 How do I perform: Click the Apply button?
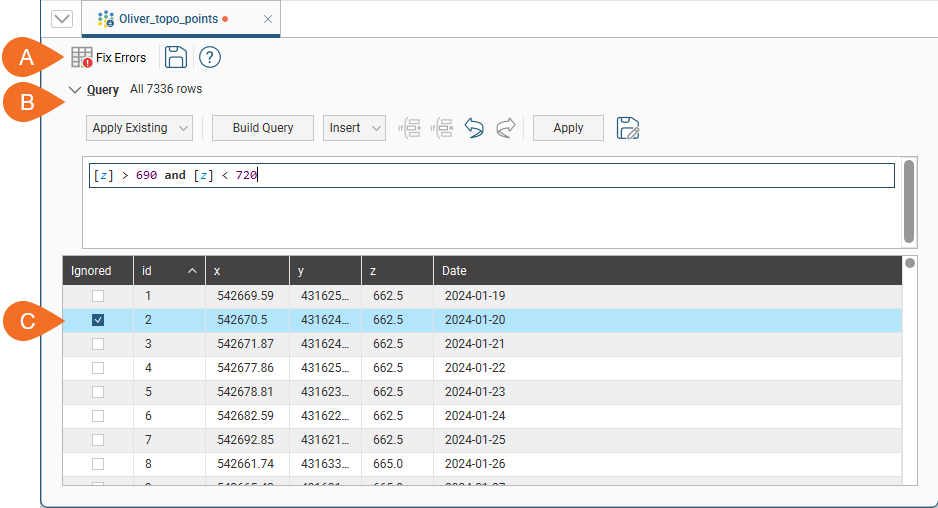click(568, 128)
